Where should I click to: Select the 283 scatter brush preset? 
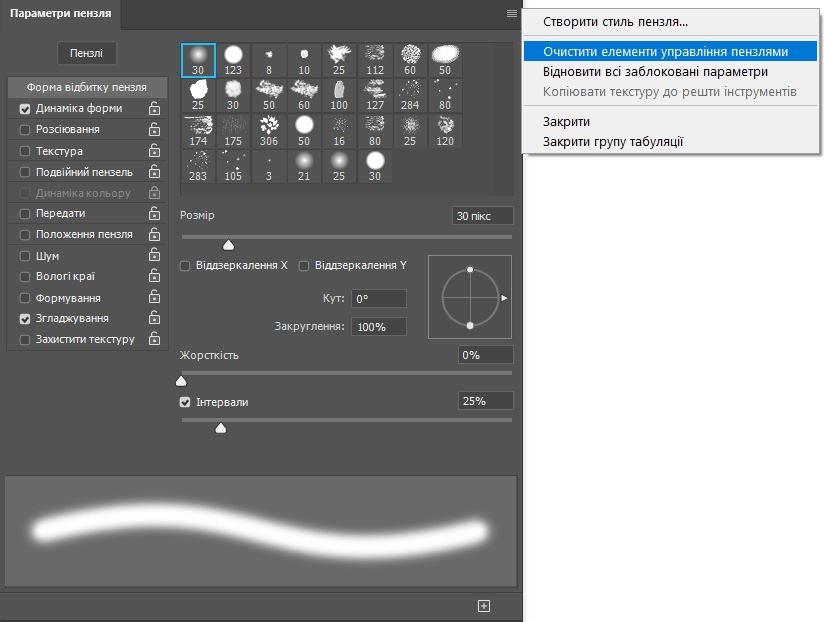point(198,167)
